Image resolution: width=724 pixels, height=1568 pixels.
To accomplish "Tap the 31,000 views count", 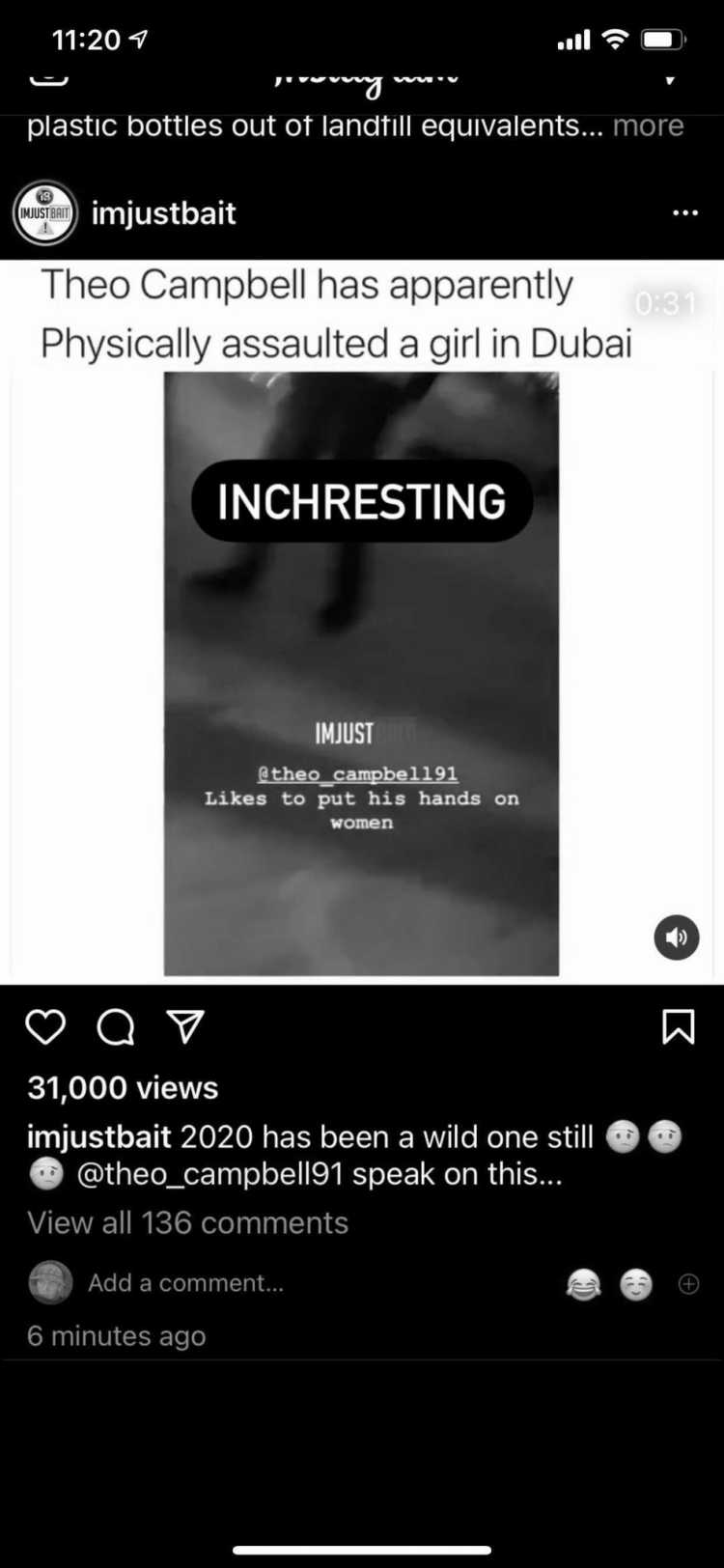I will (123, 1088).
